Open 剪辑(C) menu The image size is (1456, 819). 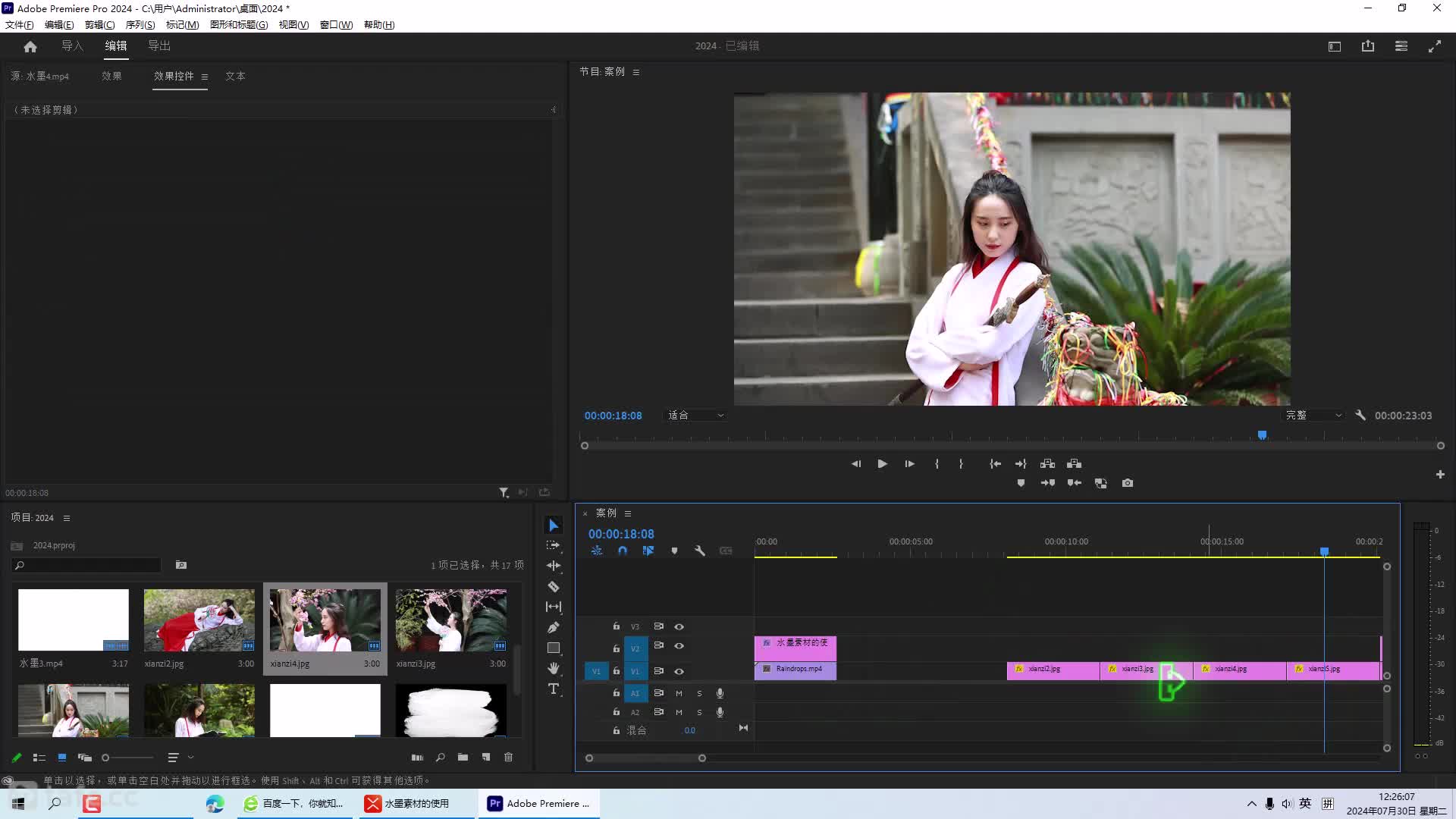[99, 25]
